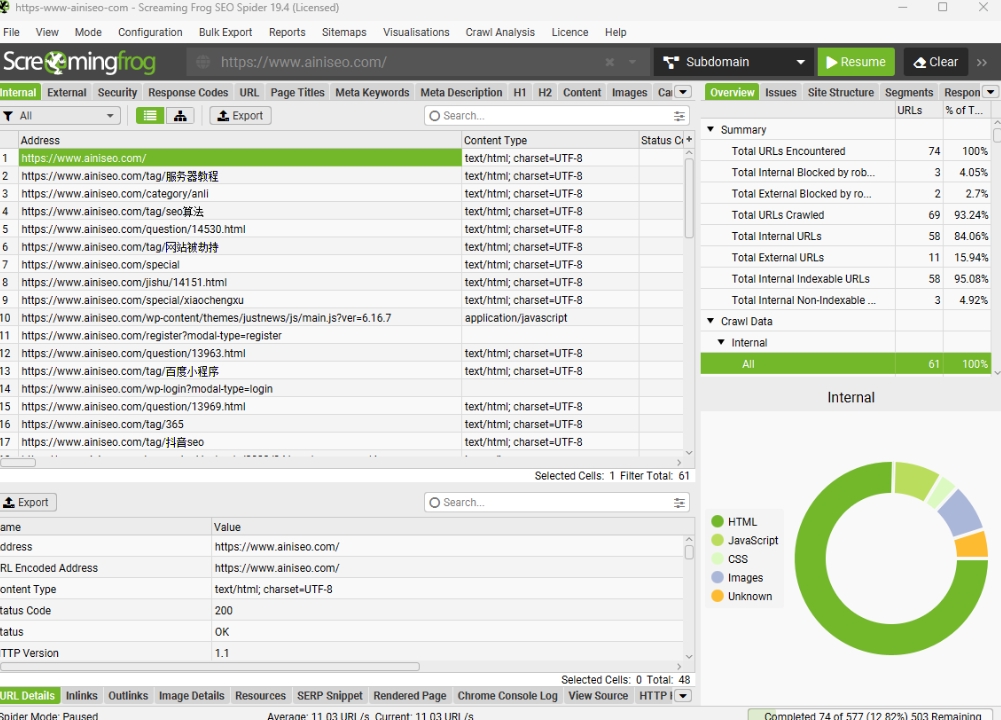Export the upper table data
The width and height of the screenshot is (1001, 720).
pyautogui.click(x=241, y=116)
